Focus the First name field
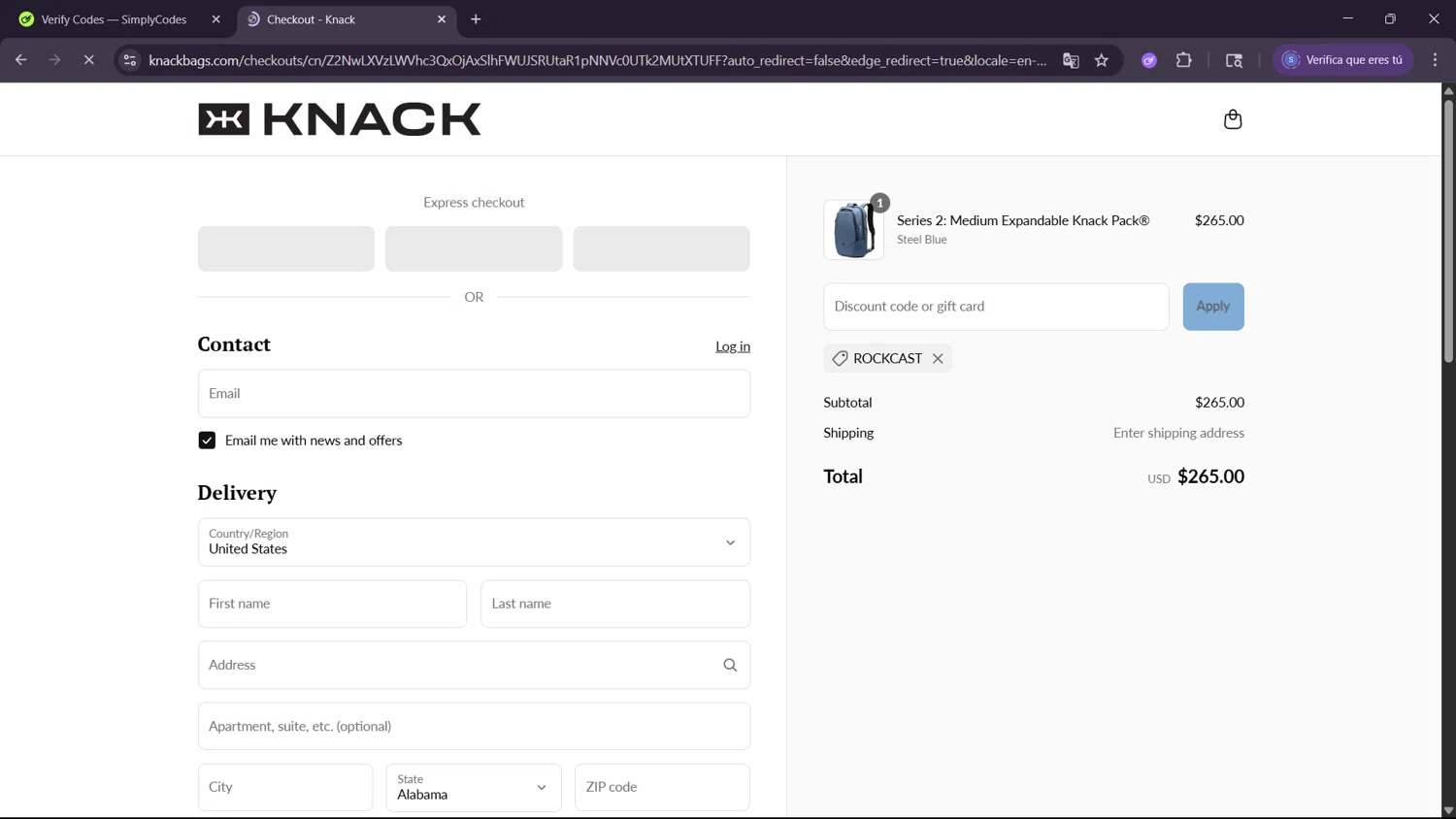The height and width of the screenshot is (819, 1456). (x=332, y=604)
